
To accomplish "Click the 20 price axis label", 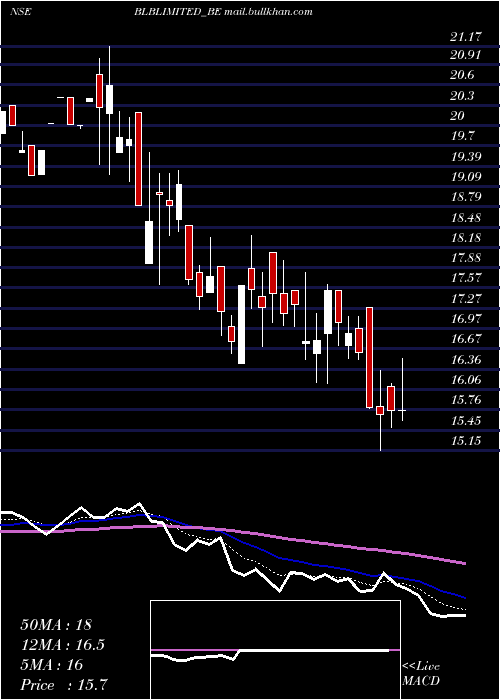I will 458,116.
